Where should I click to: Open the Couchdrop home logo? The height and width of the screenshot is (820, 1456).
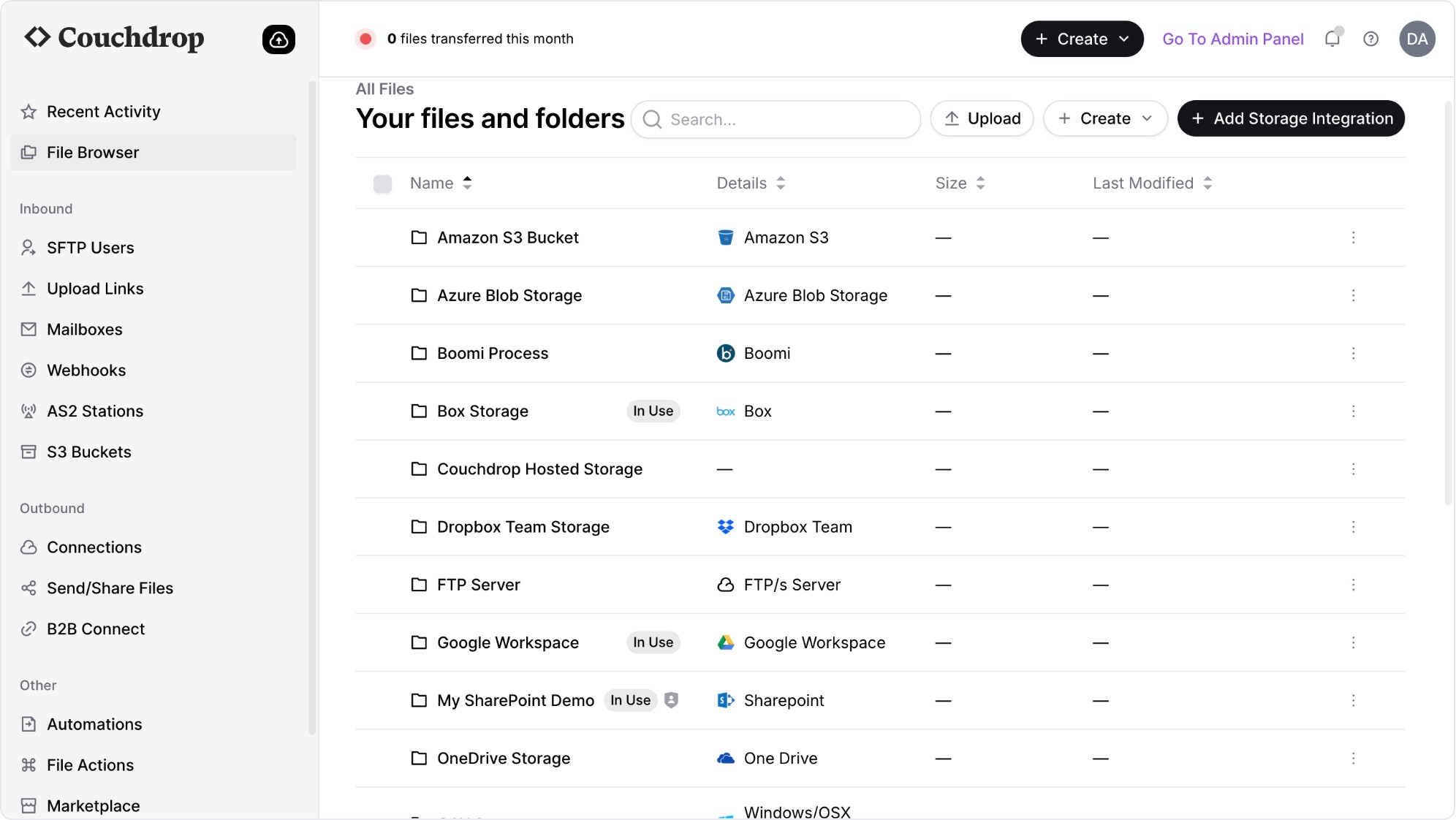114,38
